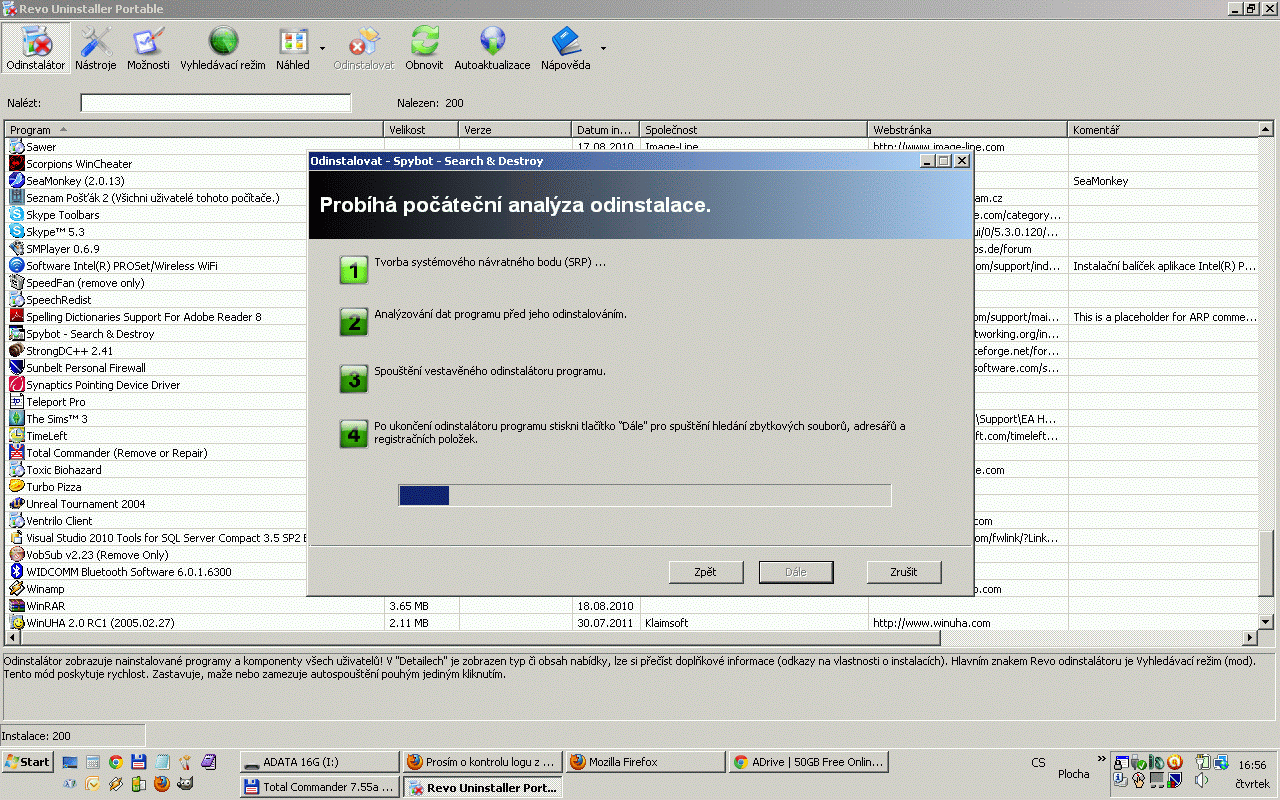Select Synaptics Pointing Device Driver row
1280x800 pixels.
click(x=103, y=385)
